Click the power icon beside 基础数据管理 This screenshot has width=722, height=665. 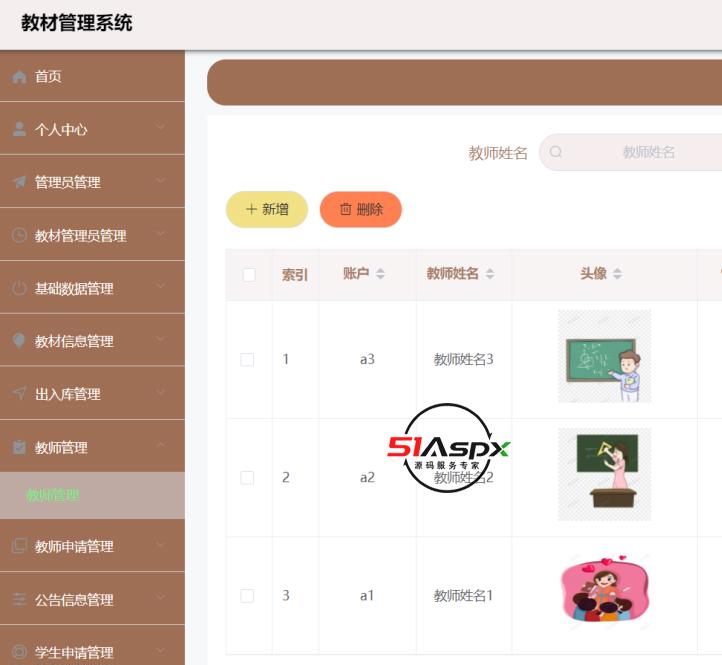pyautogui.click(x=19, y=288)
